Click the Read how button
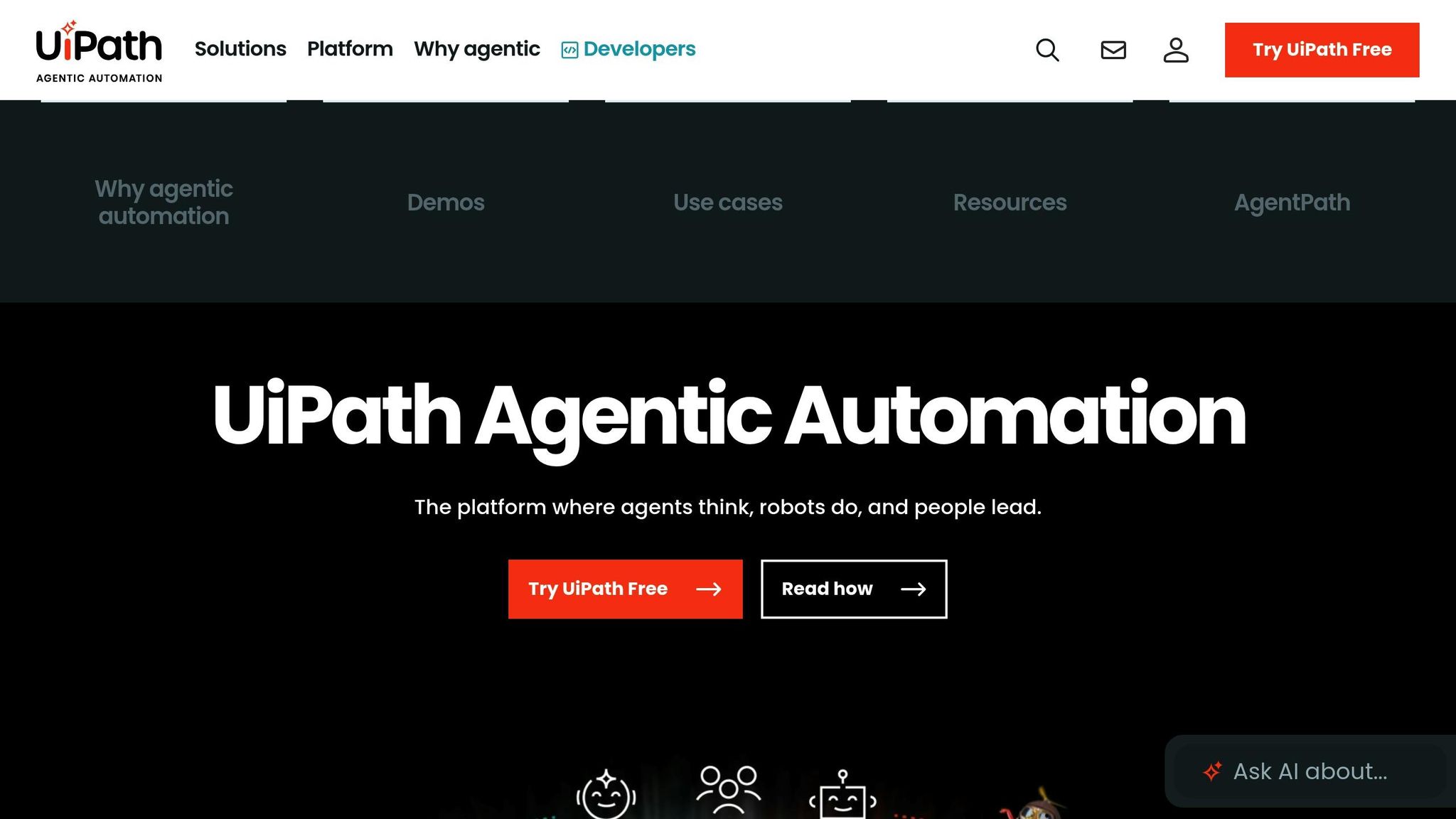 [x=852, y=589]
